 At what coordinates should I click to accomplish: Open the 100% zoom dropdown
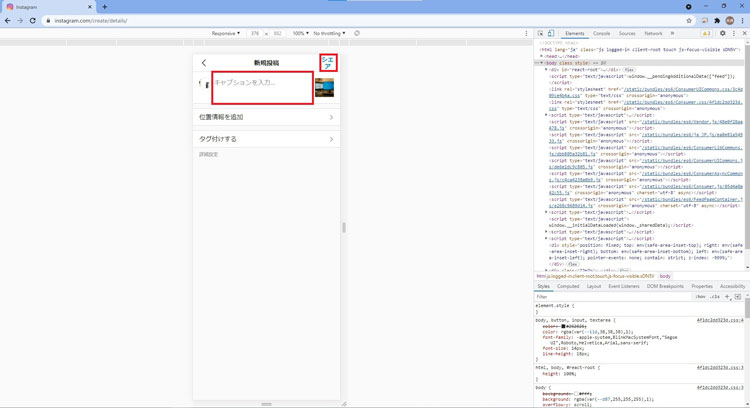click(300, 33)
